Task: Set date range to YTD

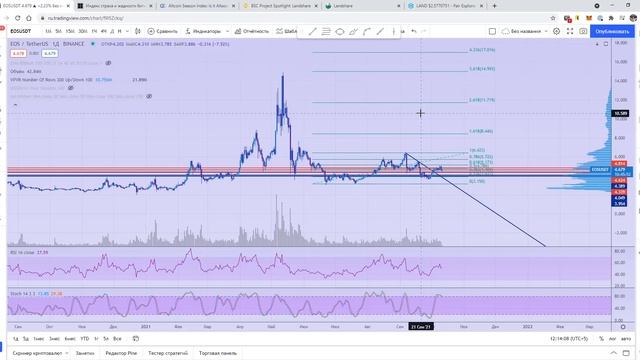Action: 84,338
